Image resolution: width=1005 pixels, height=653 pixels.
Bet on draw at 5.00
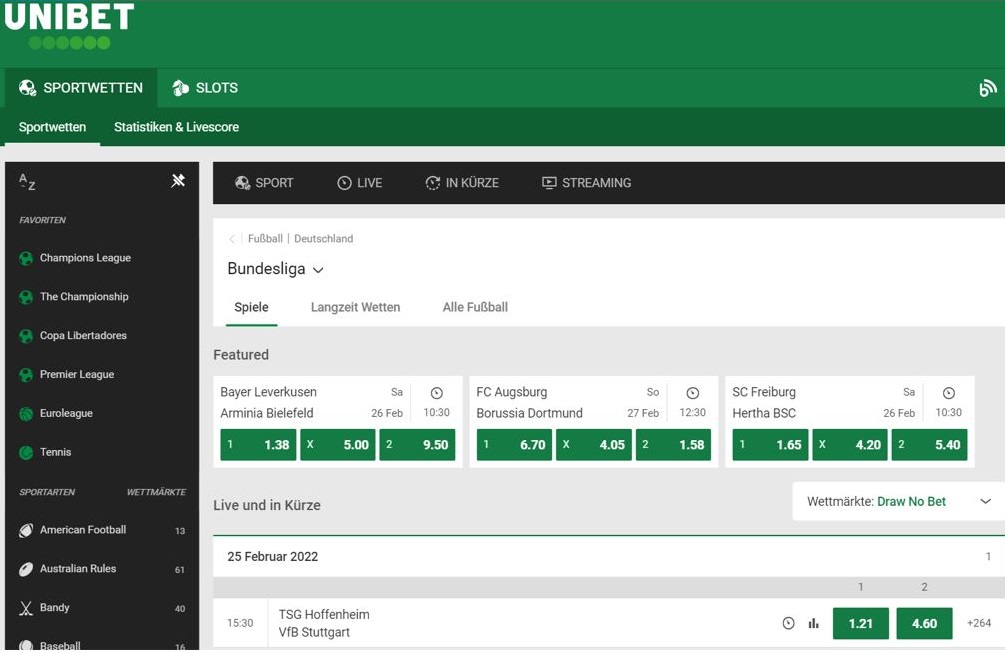[x=338, y=445]
